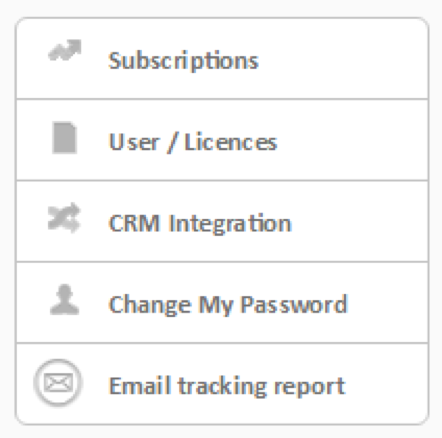This screenshot has height=438, width=442.
Task: Click the Change My Password text label
Action: pos(228,305)
